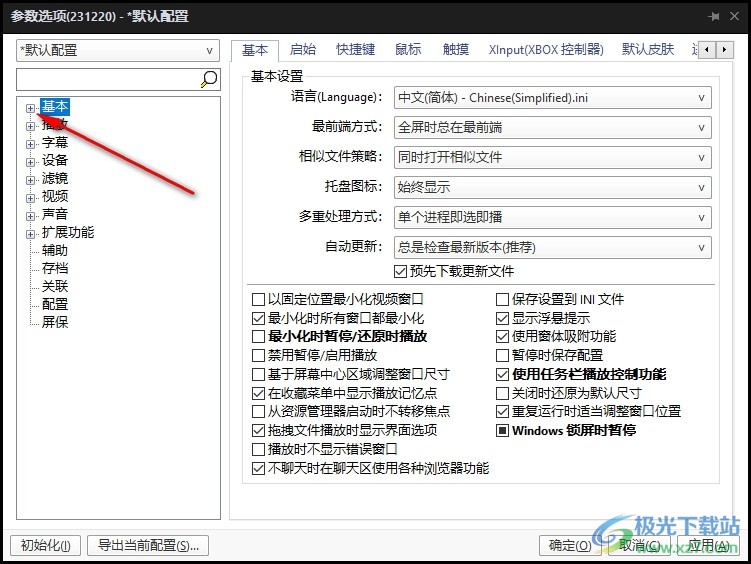Check 从资源管理器启动时不转移焦点
The width and height of the screenshot is (751, 564).
point(258,411)
